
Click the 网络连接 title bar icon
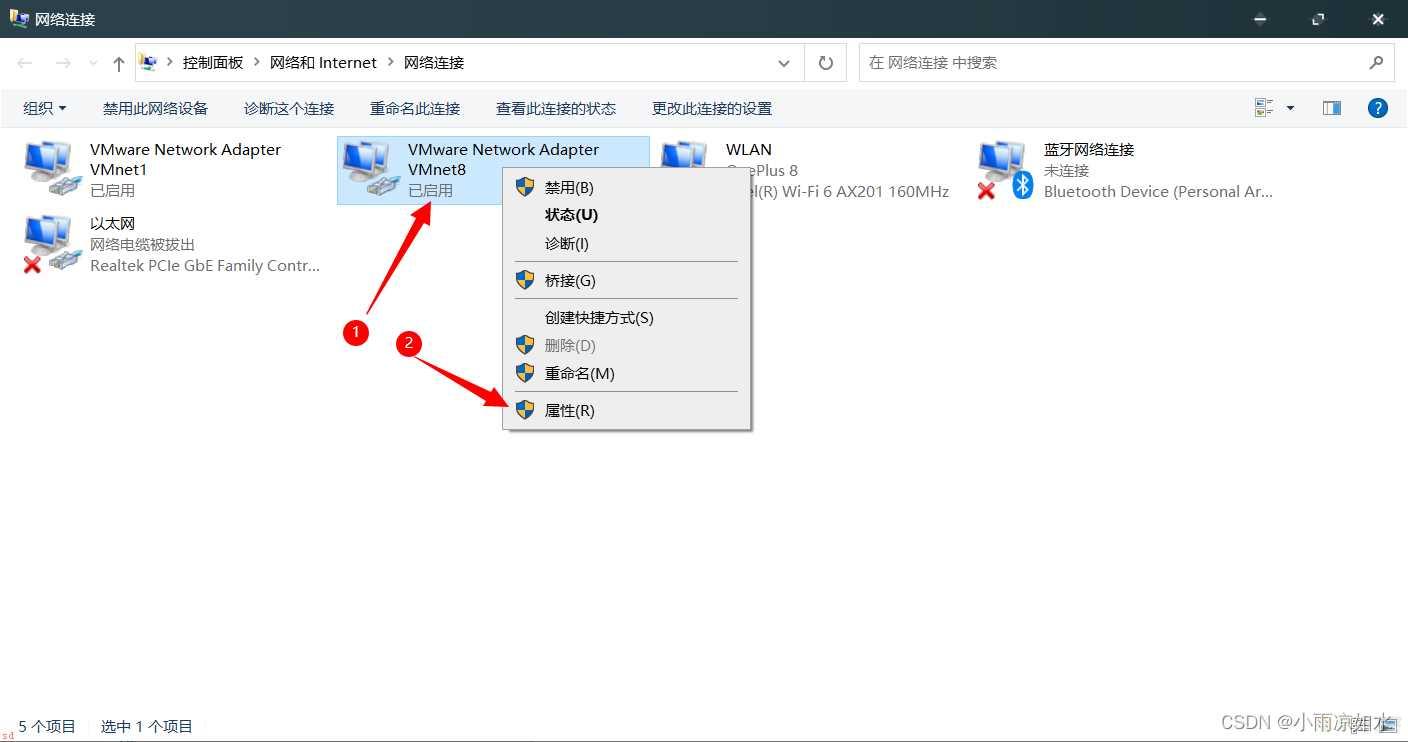click(x=18, y=19)
